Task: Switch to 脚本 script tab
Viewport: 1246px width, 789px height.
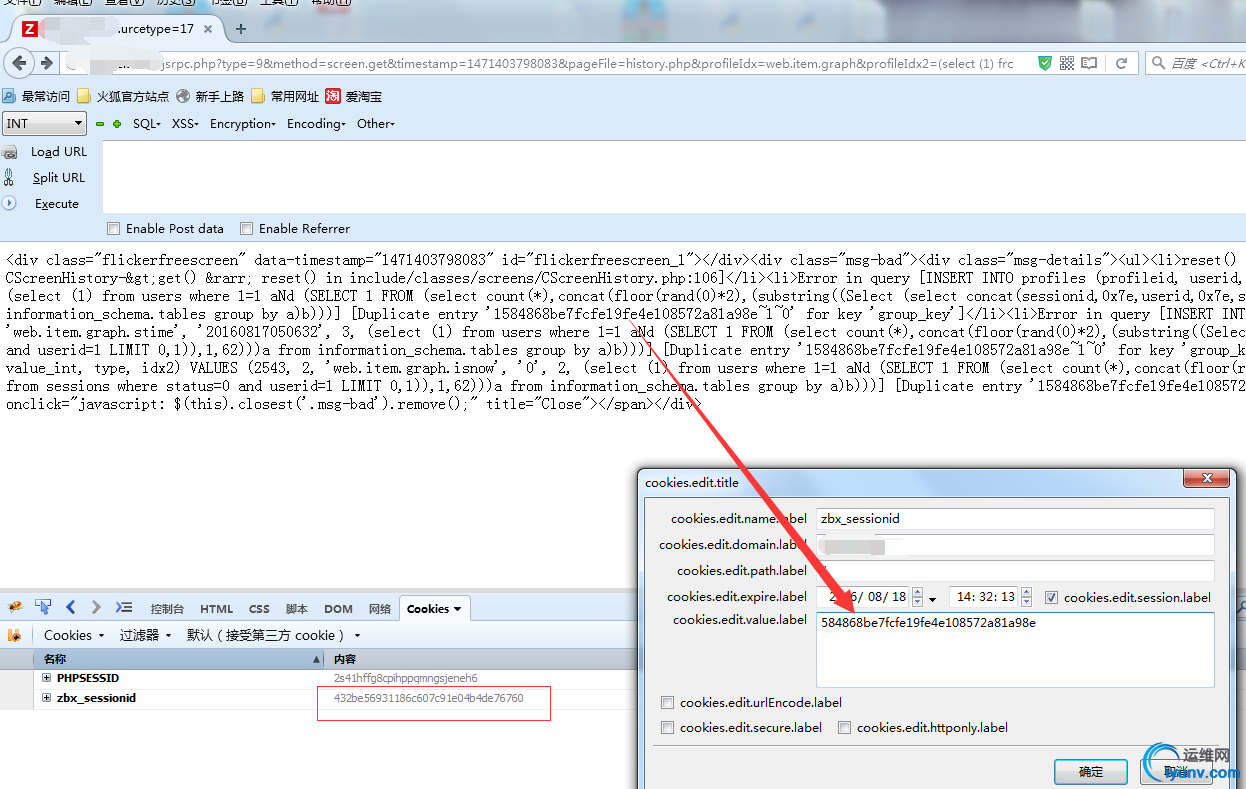Action: point(297,608)
